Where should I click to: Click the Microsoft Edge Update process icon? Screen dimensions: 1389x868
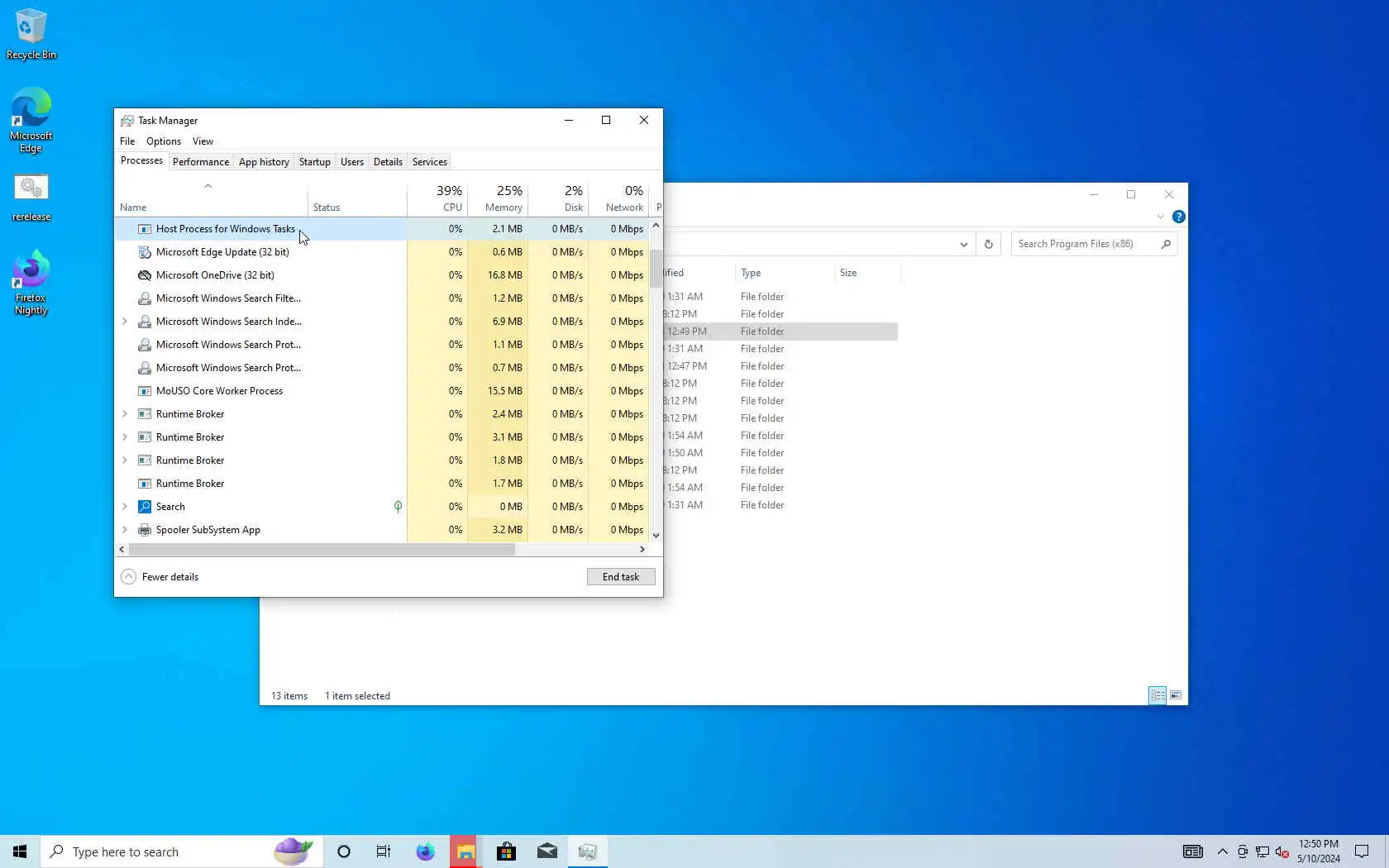coord(145,252)
